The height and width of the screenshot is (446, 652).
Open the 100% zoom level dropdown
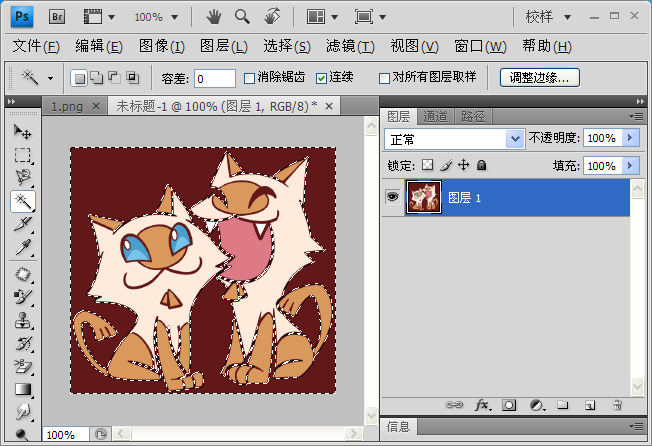click(x=175, y=17)
